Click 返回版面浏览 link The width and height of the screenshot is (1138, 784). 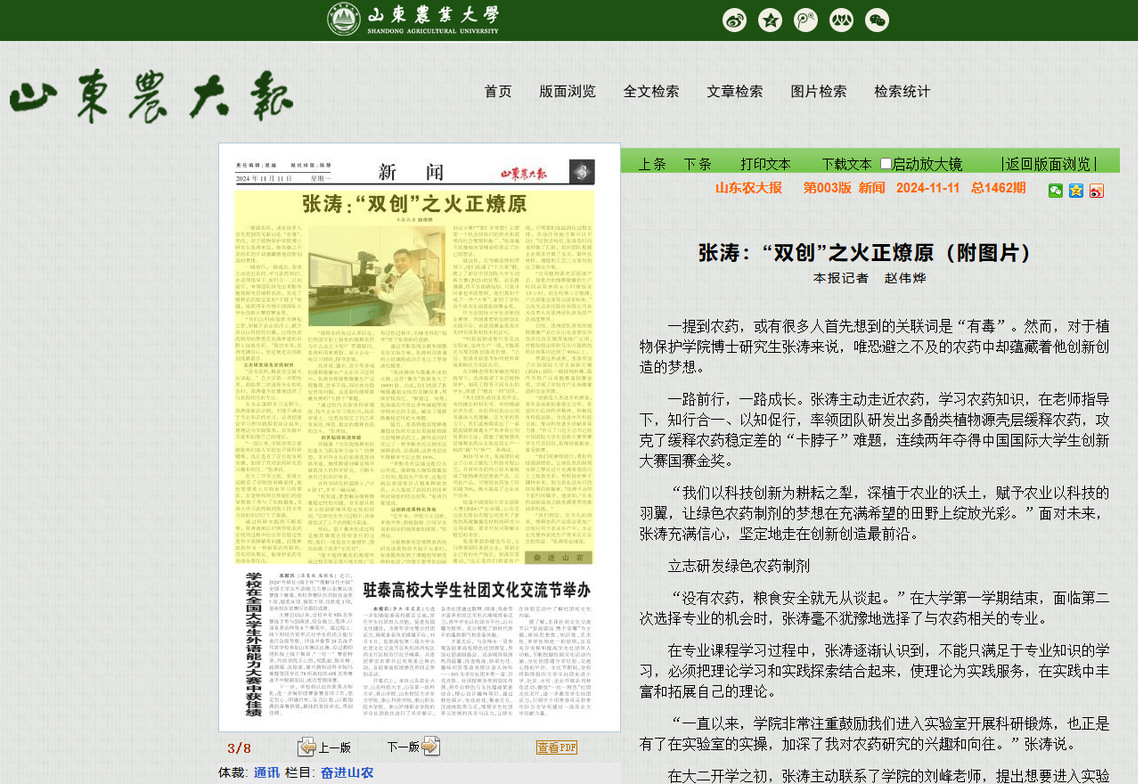tap(1048, 164)
